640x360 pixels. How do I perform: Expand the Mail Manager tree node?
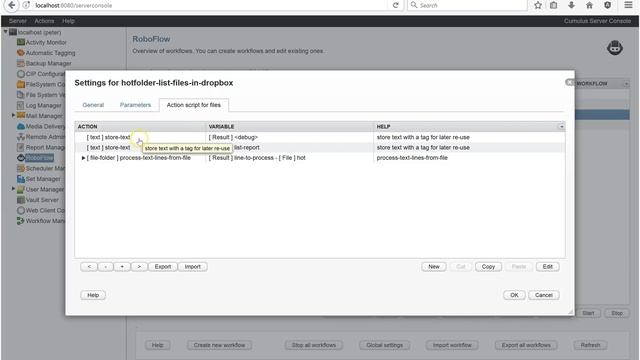13,116
